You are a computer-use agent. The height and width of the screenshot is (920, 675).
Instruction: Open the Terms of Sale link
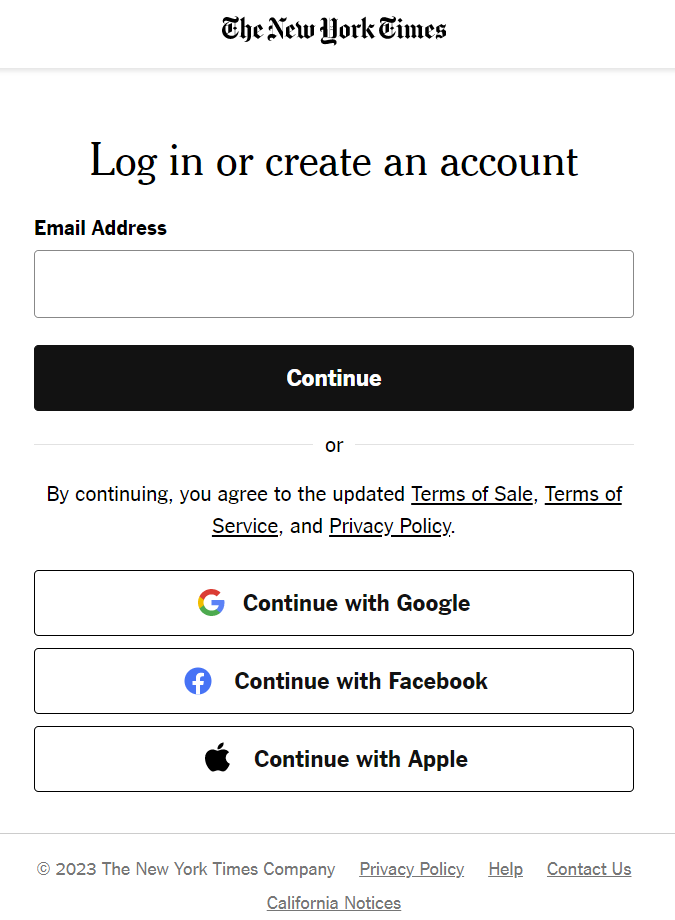(472, 494)
